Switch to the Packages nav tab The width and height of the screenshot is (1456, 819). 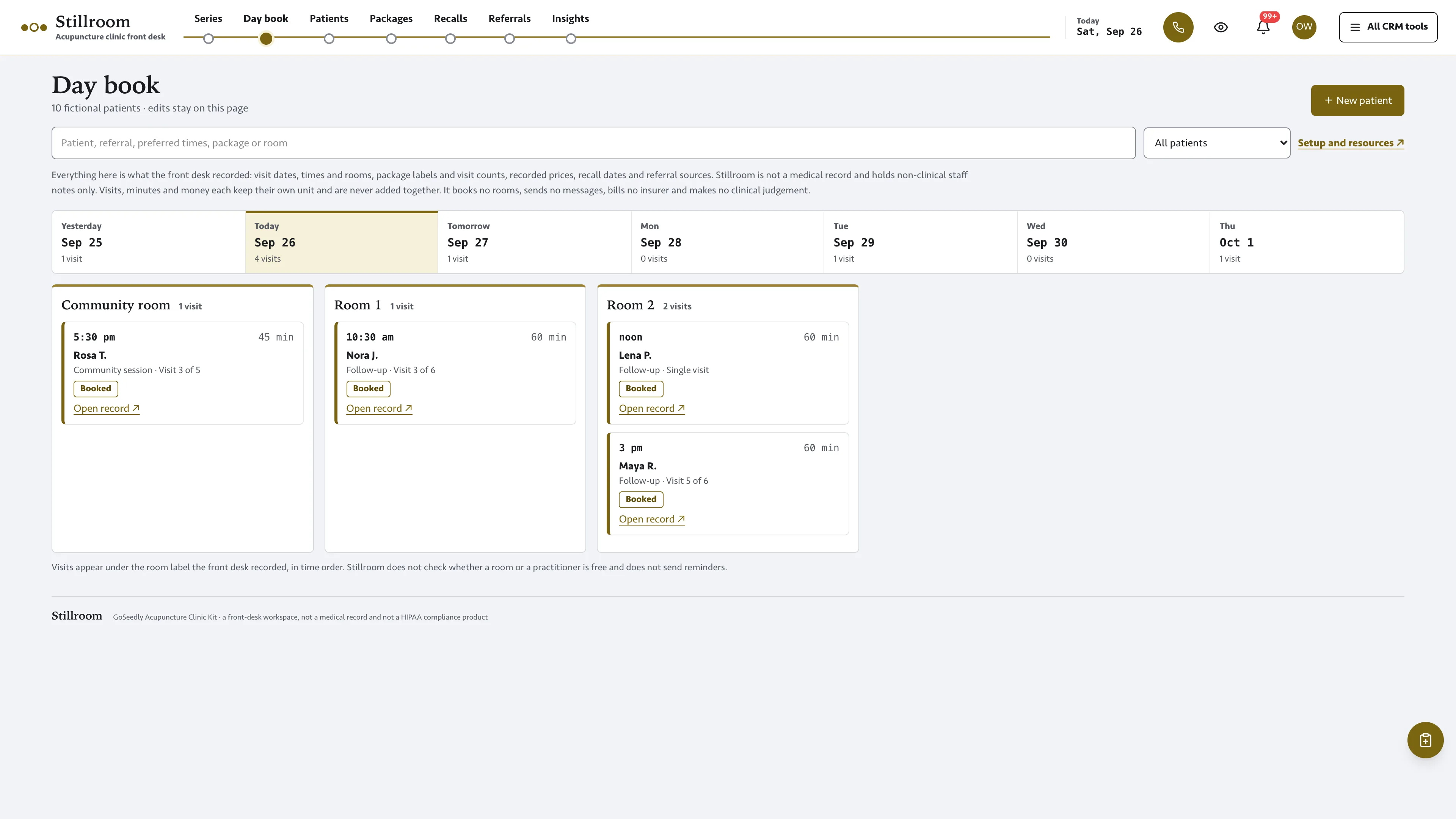(x=391, y=19)
